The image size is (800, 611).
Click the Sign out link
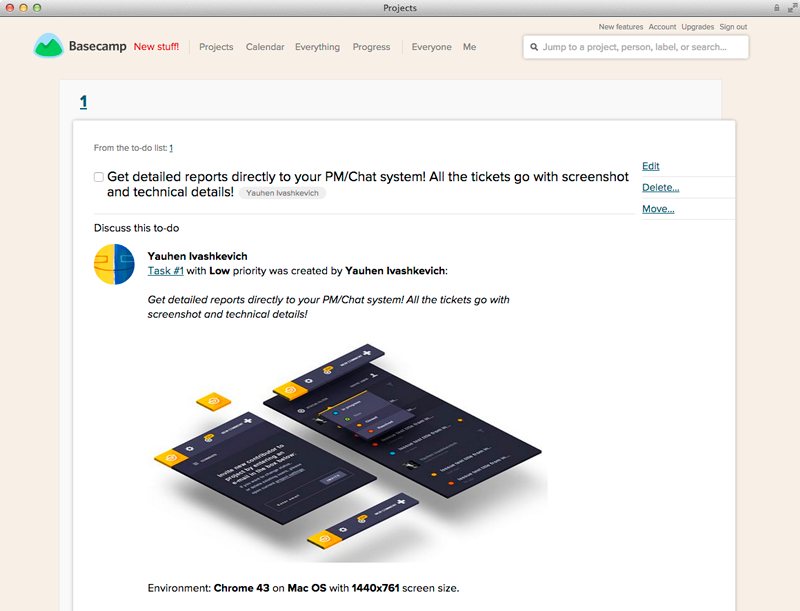pos(733,27)
